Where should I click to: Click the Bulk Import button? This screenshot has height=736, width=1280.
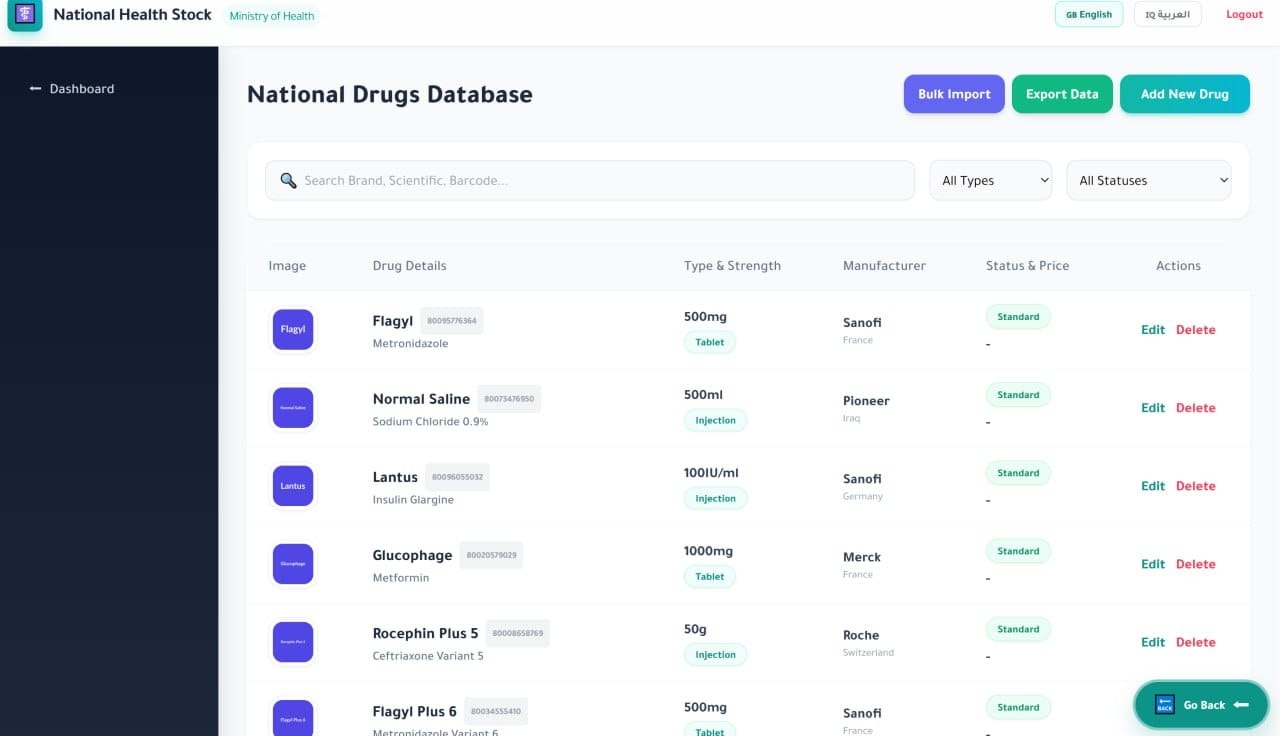pos(954,94)
